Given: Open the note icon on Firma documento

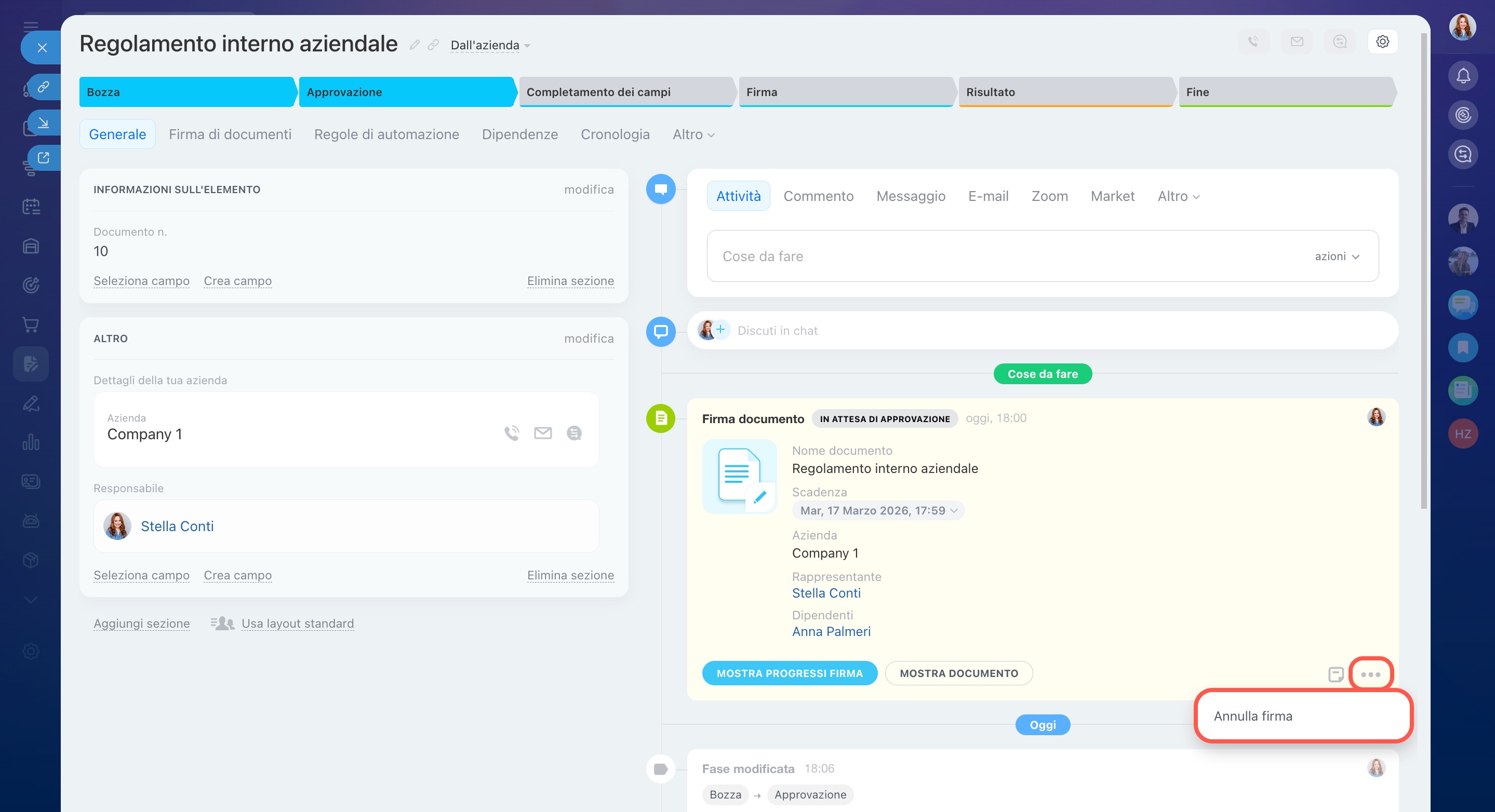Looking at the screenshot, I should pyautogui.click(x=1336, y=674).
